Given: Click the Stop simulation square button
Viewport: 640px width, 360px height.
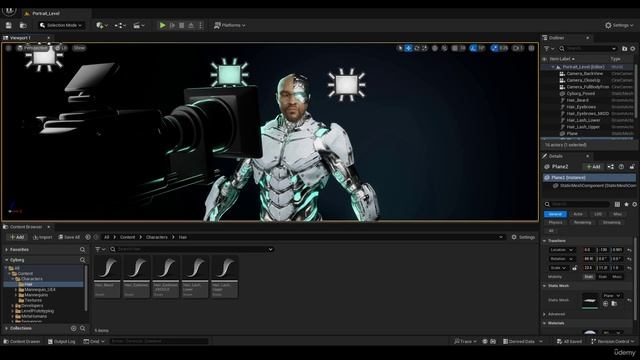Looking at the screenshot, I should (182, 25).
